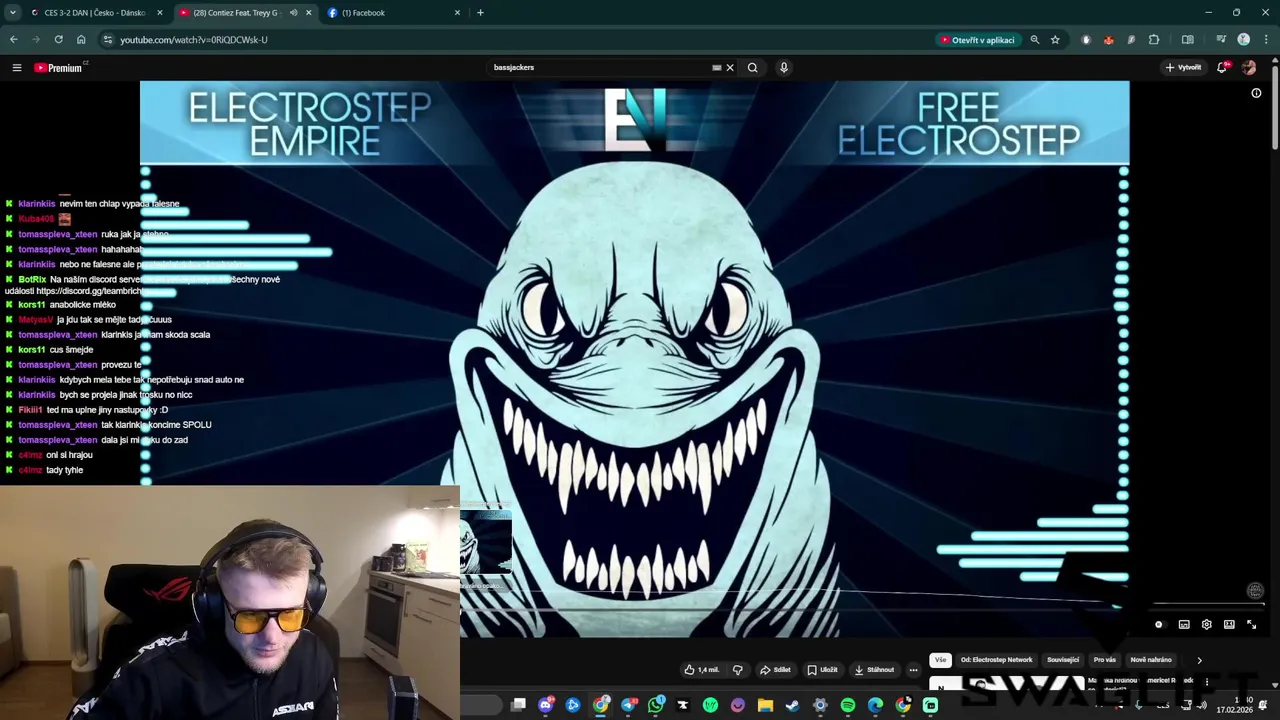Open WhatsApp from the taskbar

pyautogui.click(x=656, y=705)
